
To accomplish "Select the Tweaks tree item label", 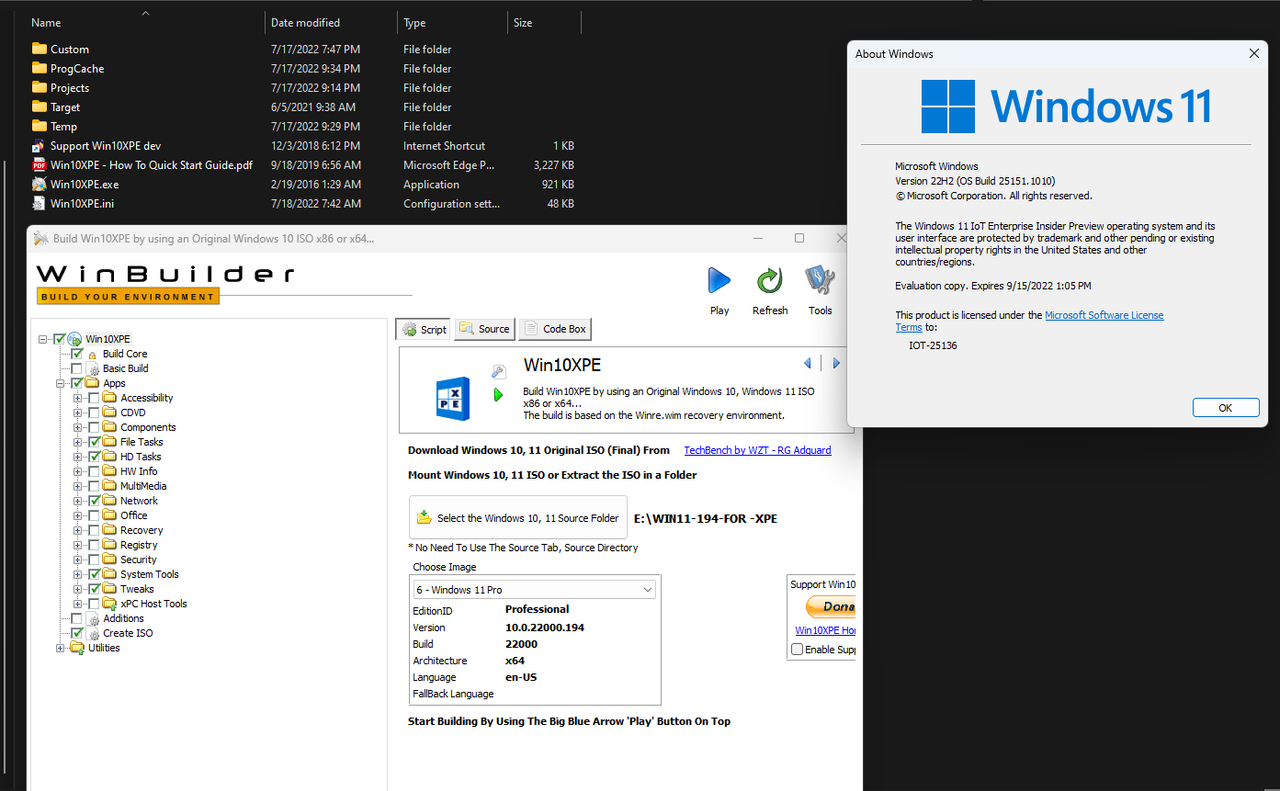I will [137, 589].
